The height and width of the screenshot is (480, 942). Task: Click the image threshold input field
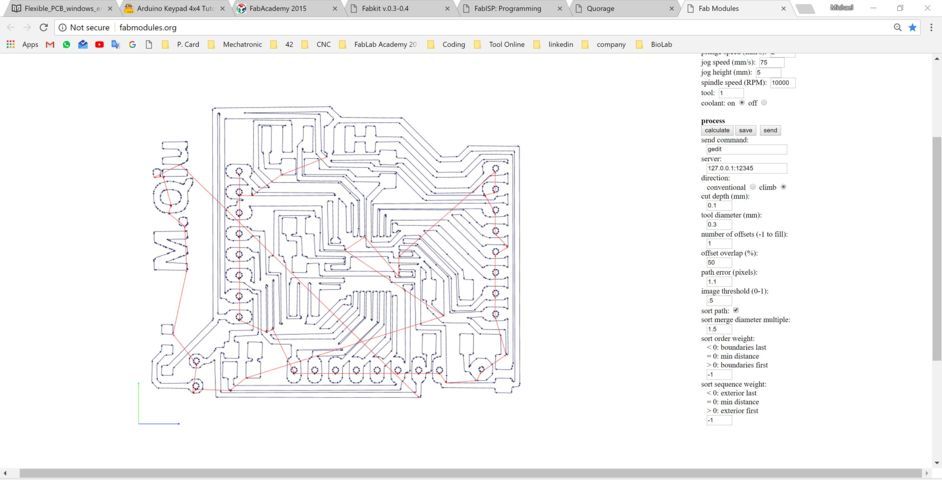pyautogui.click(x=719, y=300)
